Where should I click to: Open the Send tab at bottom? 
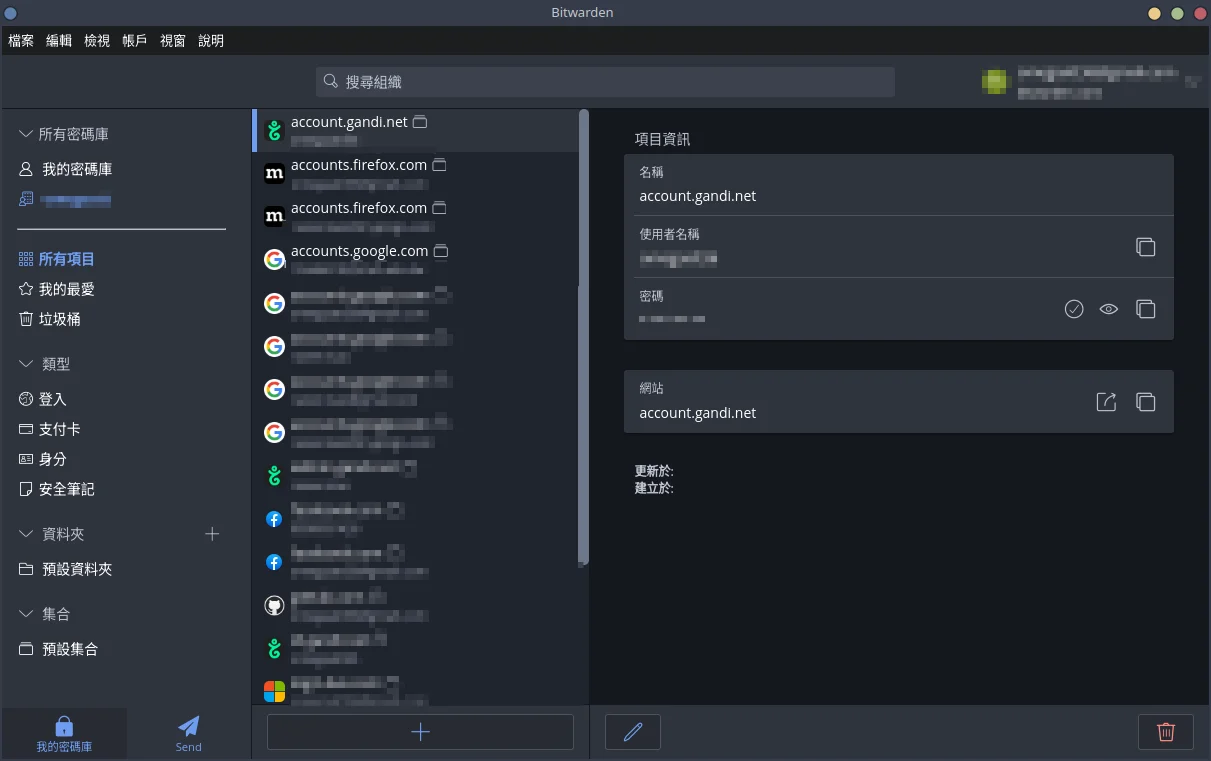[188, 733]
